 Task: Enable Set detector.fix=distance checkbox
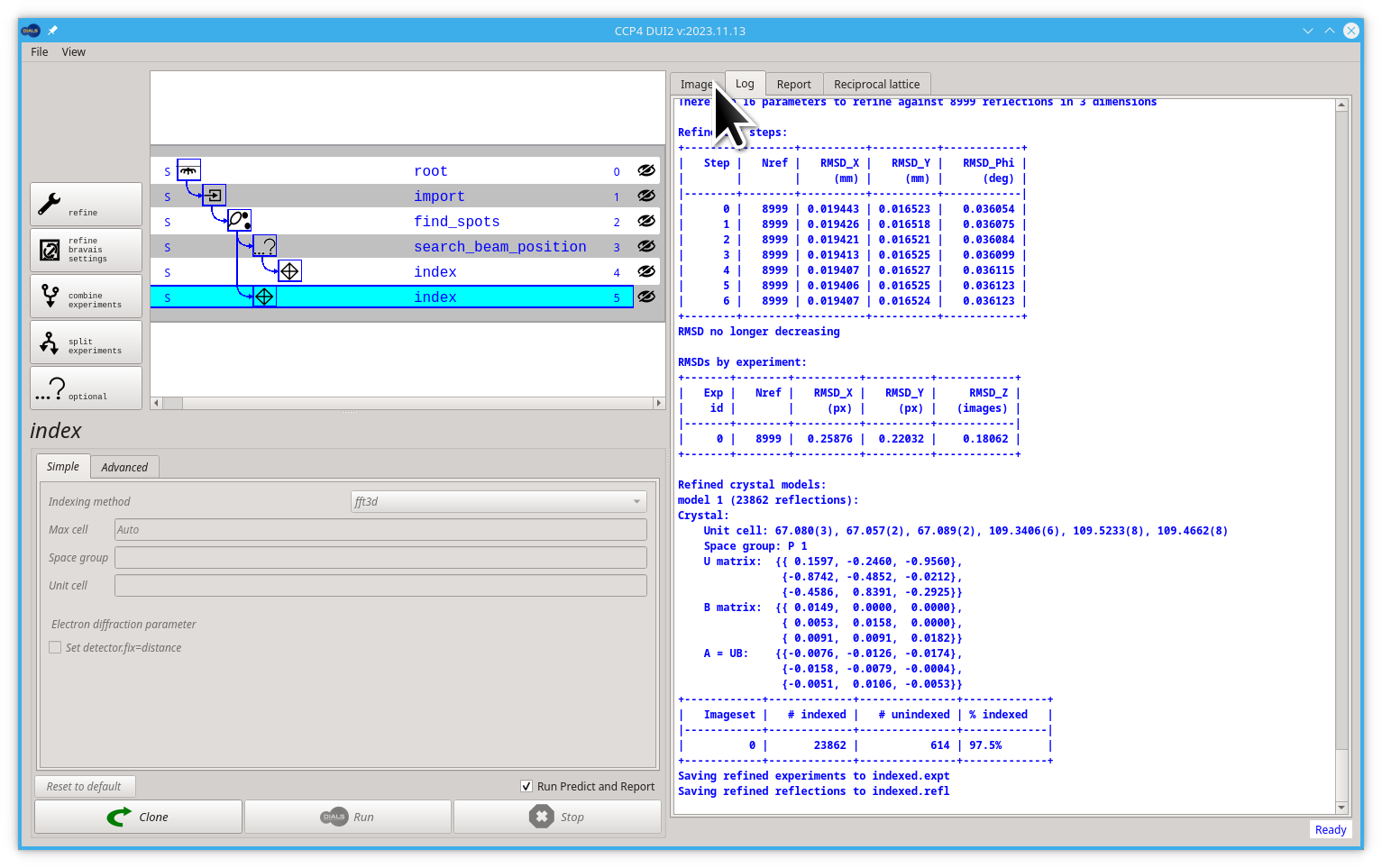(55, 647)
